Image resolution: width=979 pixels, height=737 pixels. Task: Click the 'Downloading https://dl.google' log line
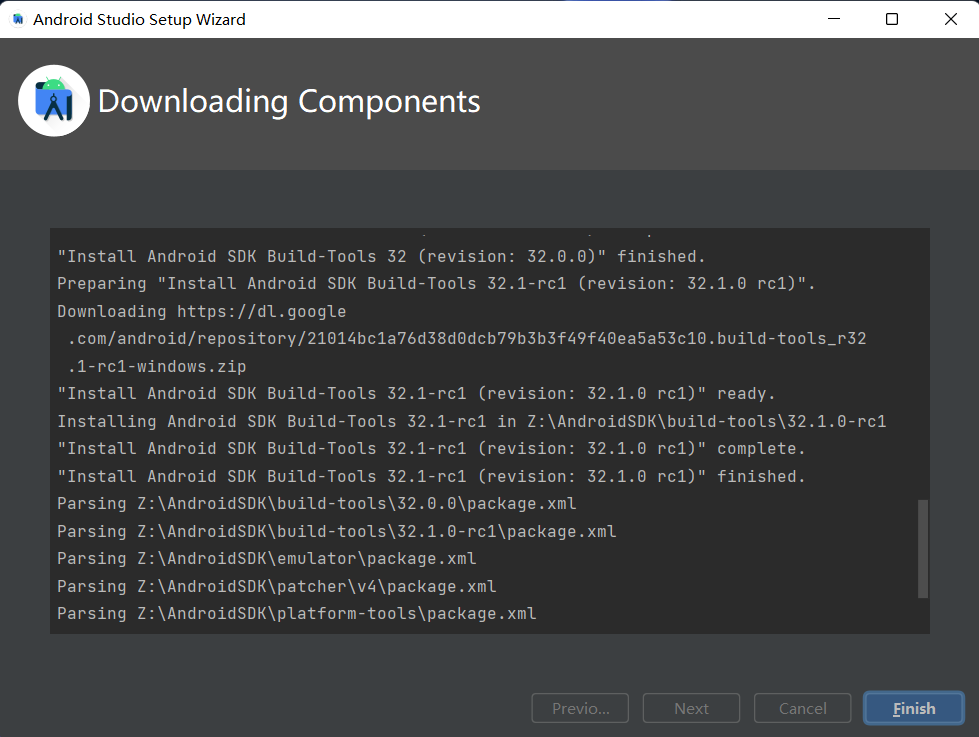[x=202, y=311]
